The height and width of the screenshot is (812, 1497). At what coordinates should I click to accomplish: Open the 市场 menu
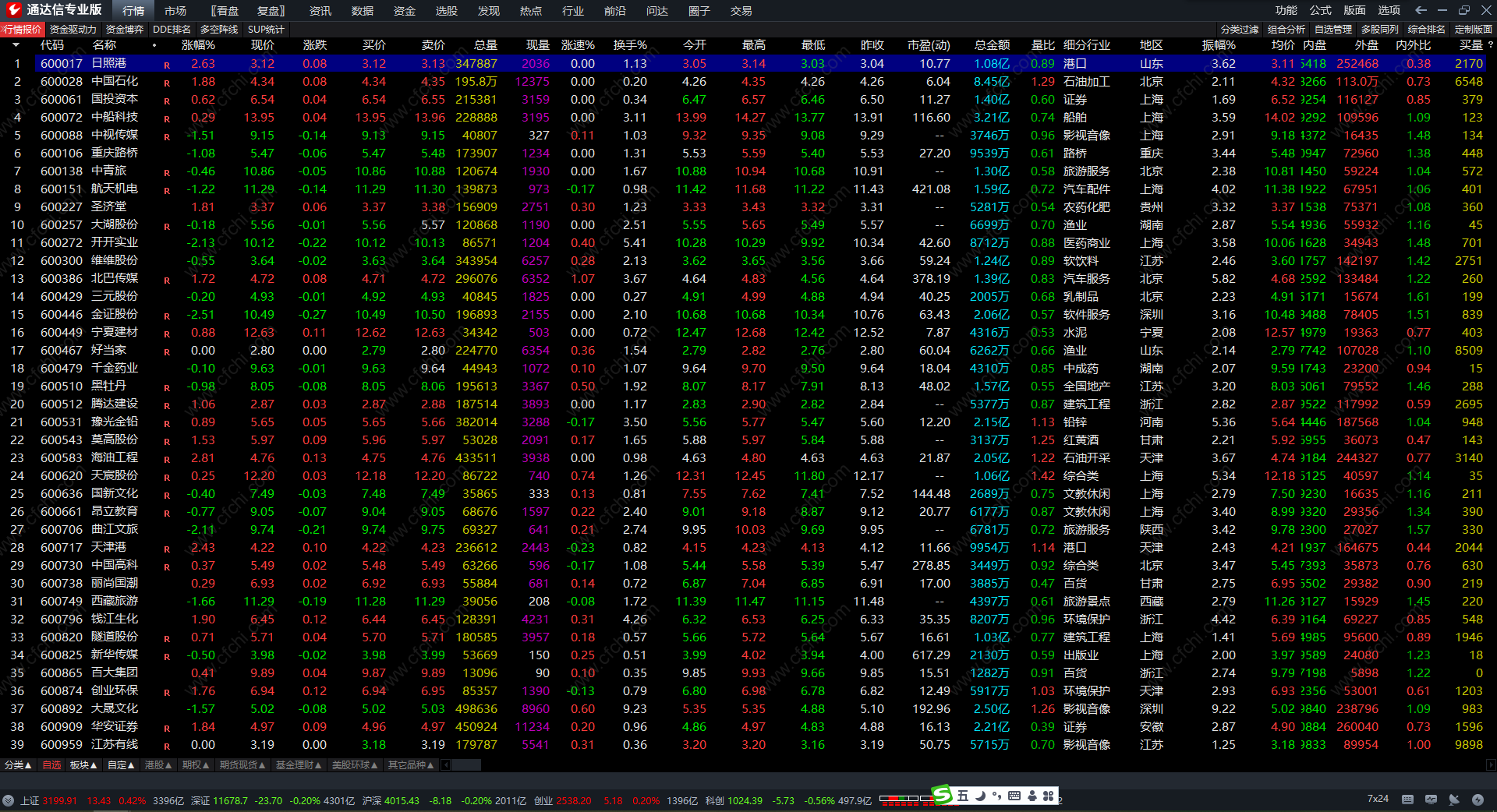[x=175, y=11]
